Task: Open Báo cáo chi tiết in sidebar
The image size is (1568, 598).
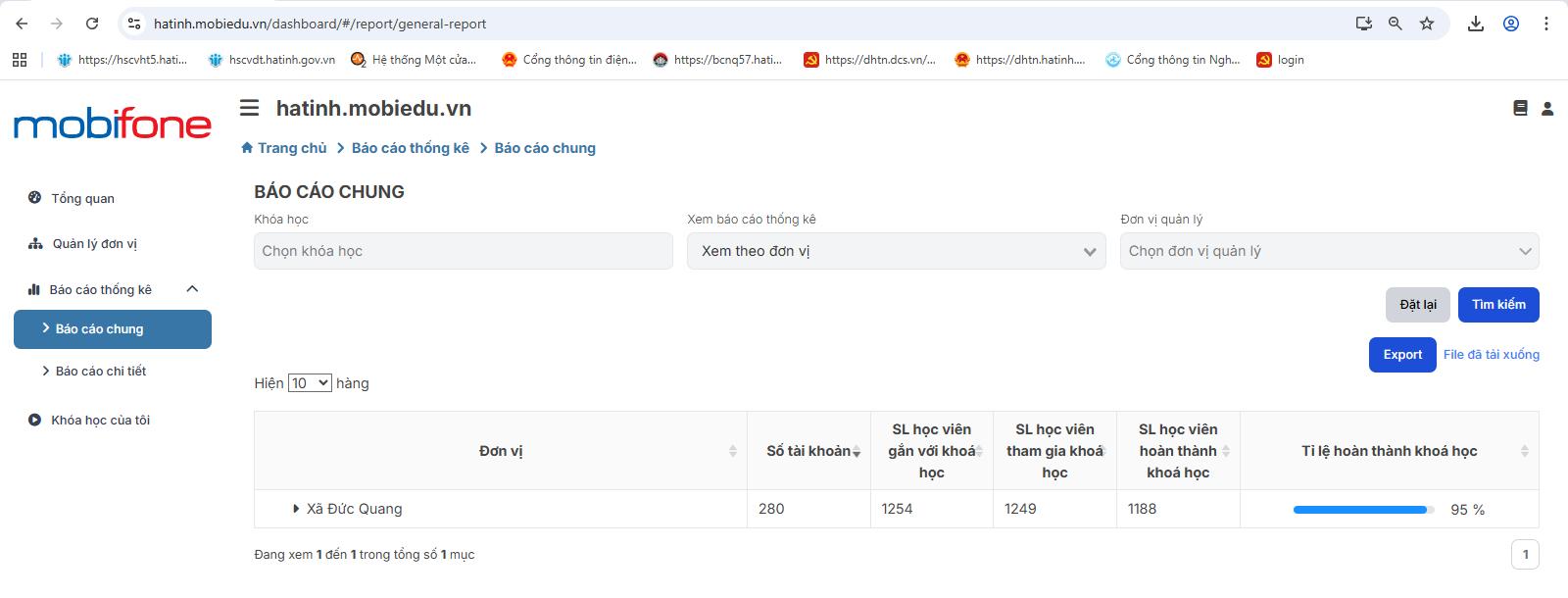Action: (x=101, y=372)
